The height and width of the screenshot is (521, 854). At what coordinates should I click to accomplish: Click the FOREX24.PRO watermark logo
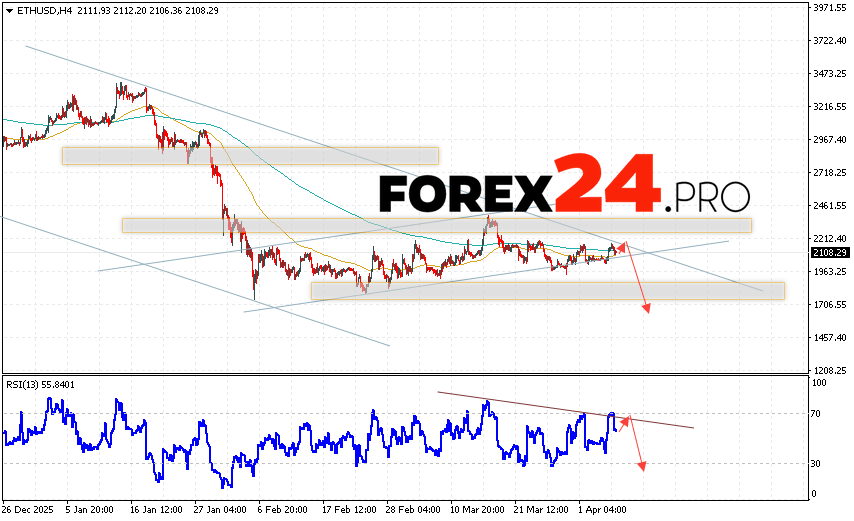[564, 186]
